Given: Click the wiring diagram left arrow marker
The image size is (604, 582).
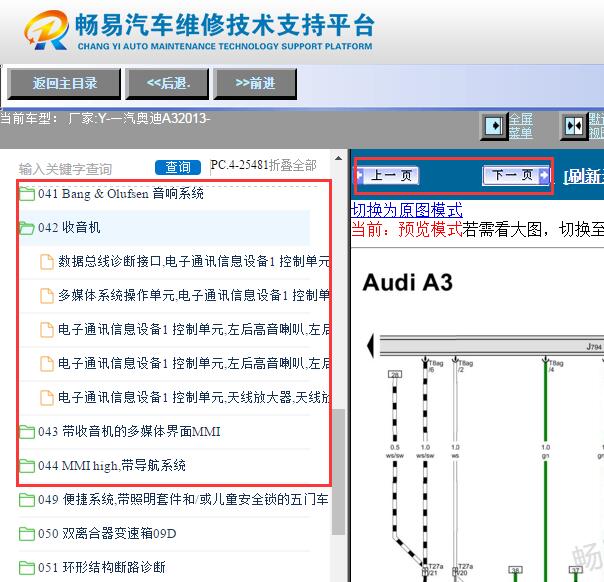Looking at the screenshot, I should 370,346.
